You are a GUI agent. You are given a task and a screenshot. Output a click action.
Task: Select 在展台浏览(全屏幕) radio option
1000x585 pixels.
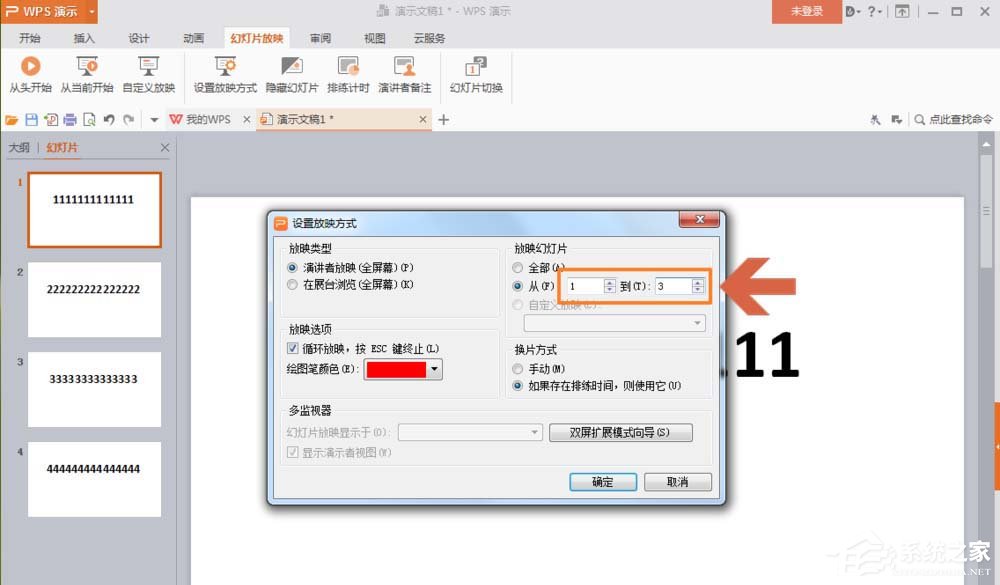tap(291, 283)
